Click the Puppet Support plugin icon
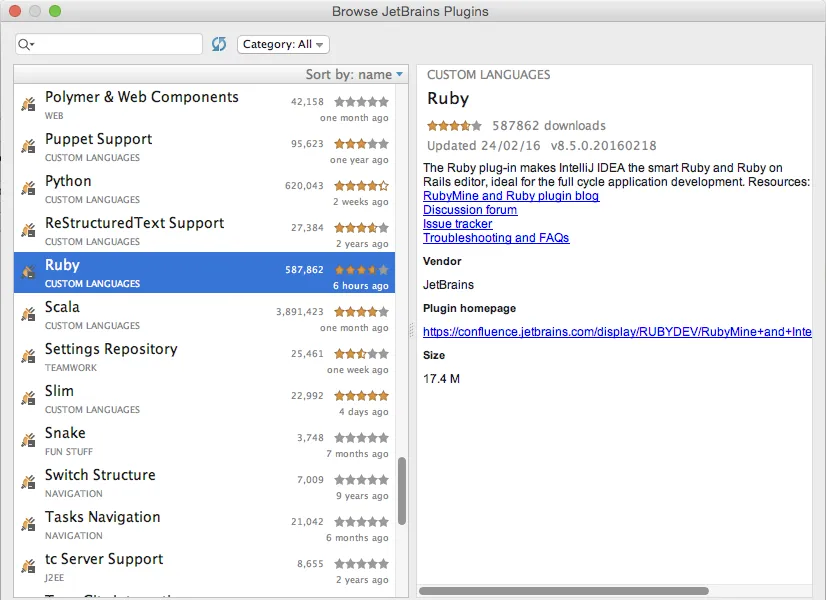Viewport: 826px width, 600px height. pos(28,146)
